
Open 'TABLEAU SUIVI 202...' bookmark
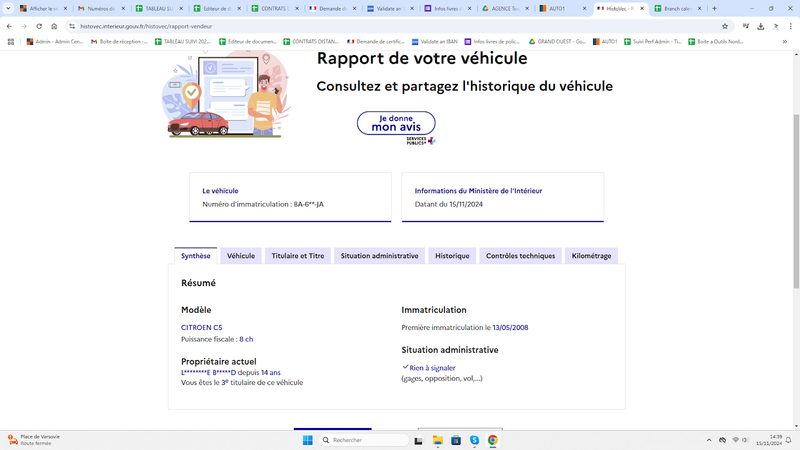pyautogui.click(x=183, y=41)
